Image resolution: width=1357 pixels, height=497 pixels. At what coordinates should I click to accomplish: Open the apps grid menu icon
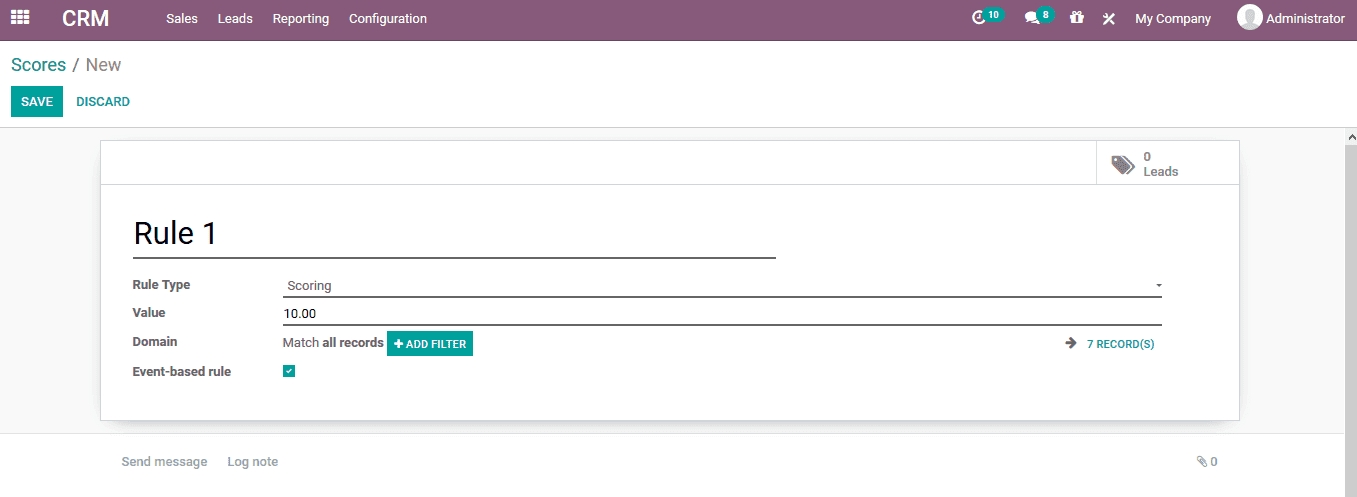click(20, 18)
